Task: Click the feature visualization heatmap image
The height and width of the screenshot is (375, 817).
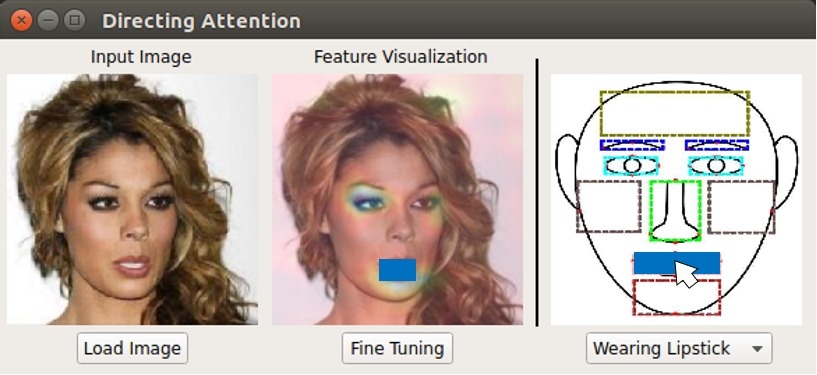Action: 397,199
